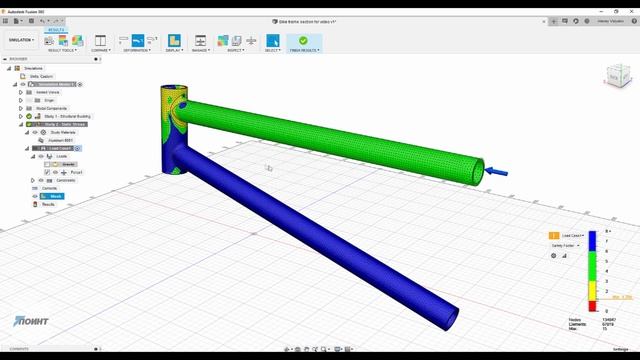Viewport: 640px width, 360px height.
Task: Expand the Model Components node
Action: click(x=21, y=108)
